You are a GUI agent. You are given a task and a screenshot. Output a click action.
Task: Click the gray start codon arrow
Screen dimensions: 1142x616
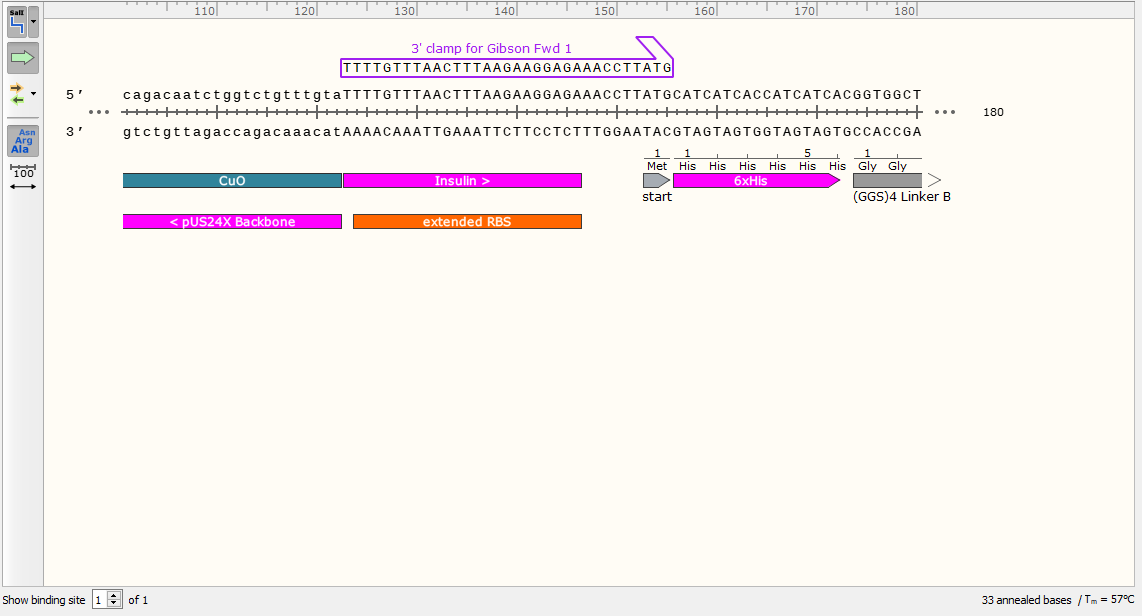click(x=655, y=181)
